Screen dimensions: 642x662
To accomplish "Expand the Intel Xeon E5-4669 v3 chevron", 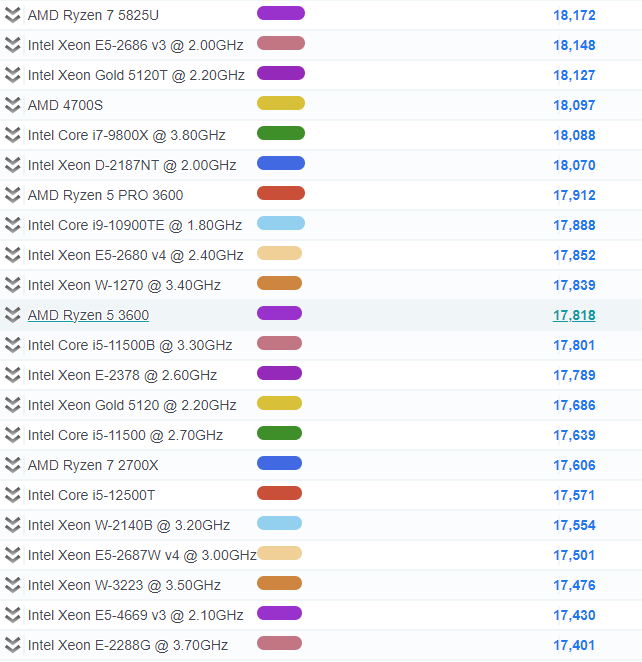I will (13, 614).
